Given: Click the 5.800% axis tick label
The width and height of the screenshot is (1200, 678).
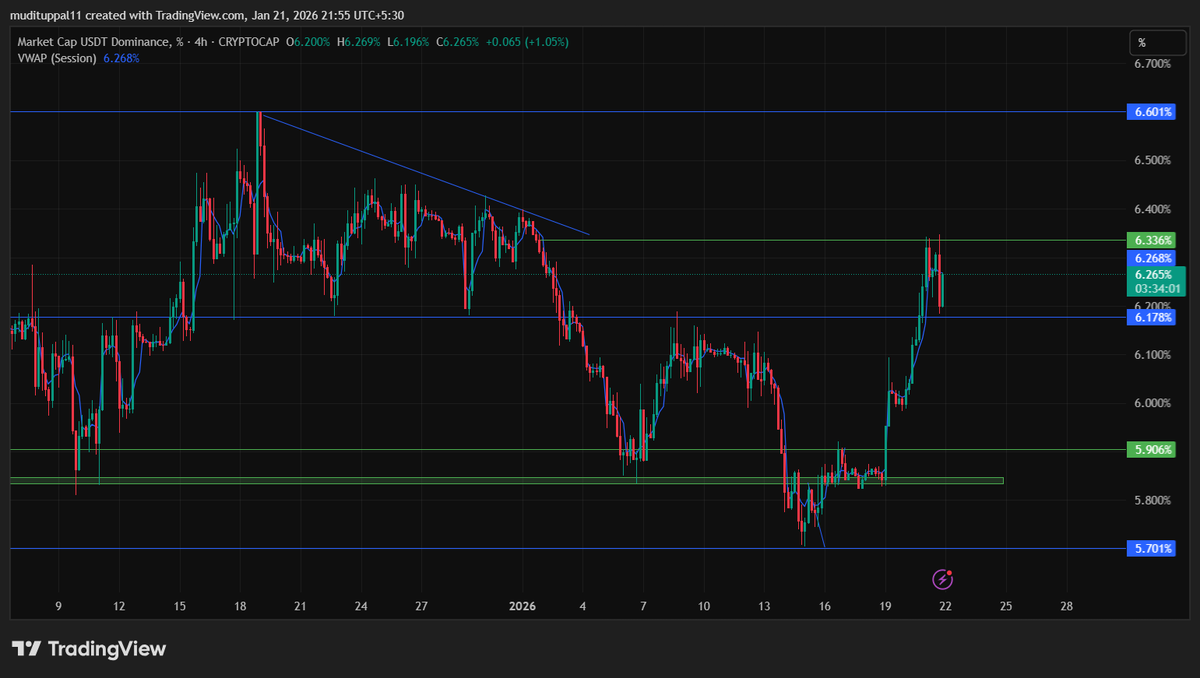Looking at the screenshot, I should [x=1152, y=500].
